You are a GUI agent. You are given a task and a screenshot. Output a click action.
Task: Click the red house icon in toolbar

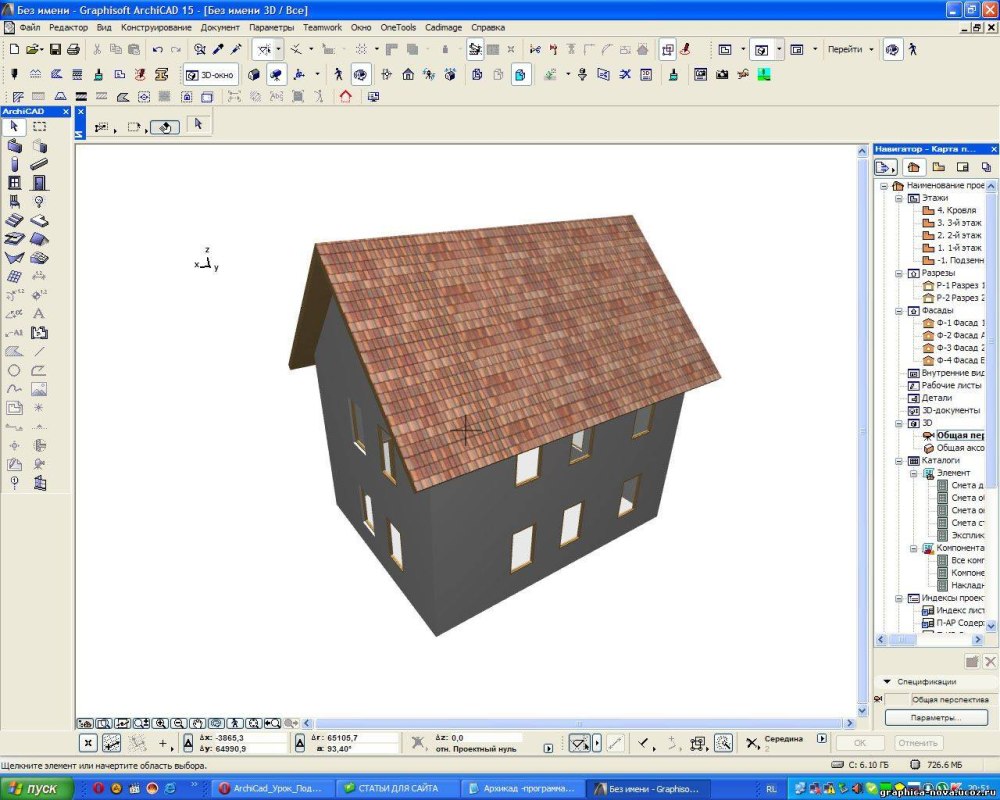[x=345, y=97]
